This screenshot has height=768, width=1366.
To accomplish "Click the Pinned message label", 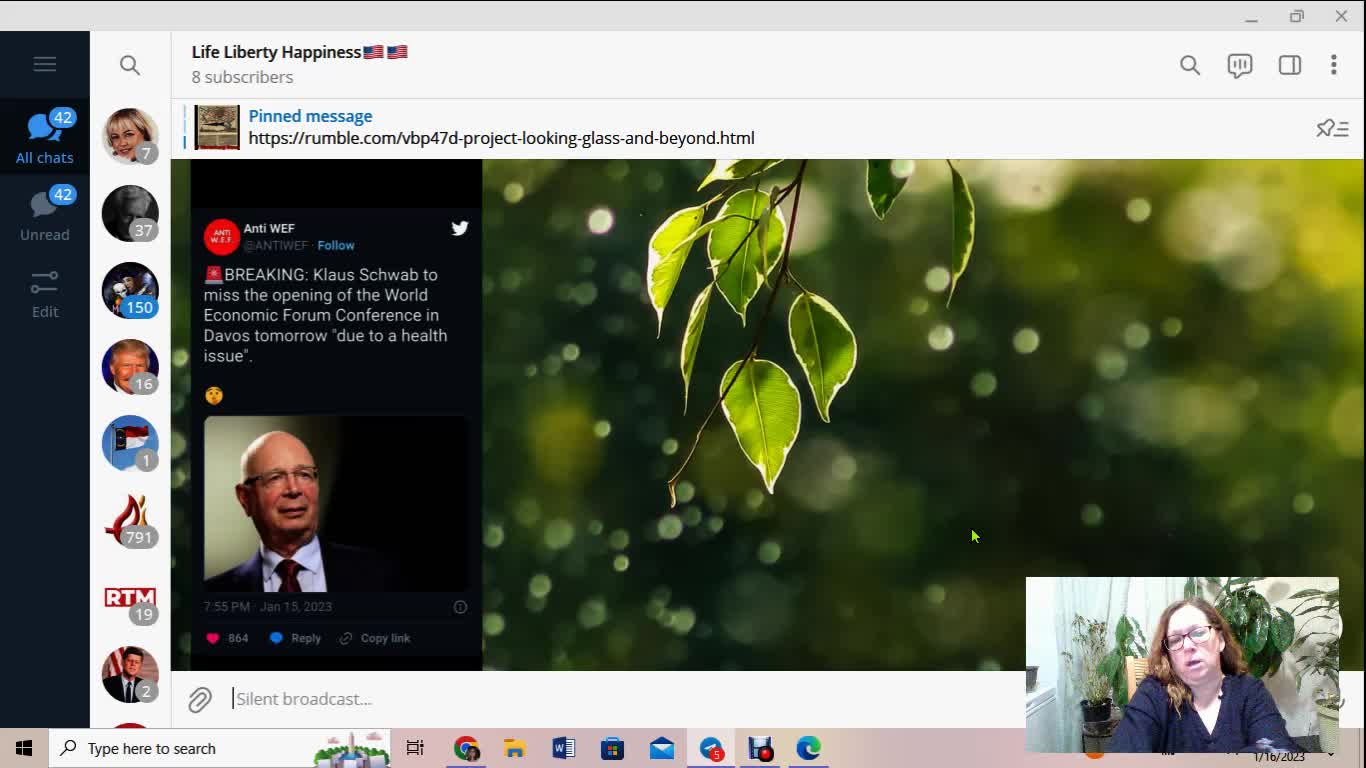I will tap(310, 116).
